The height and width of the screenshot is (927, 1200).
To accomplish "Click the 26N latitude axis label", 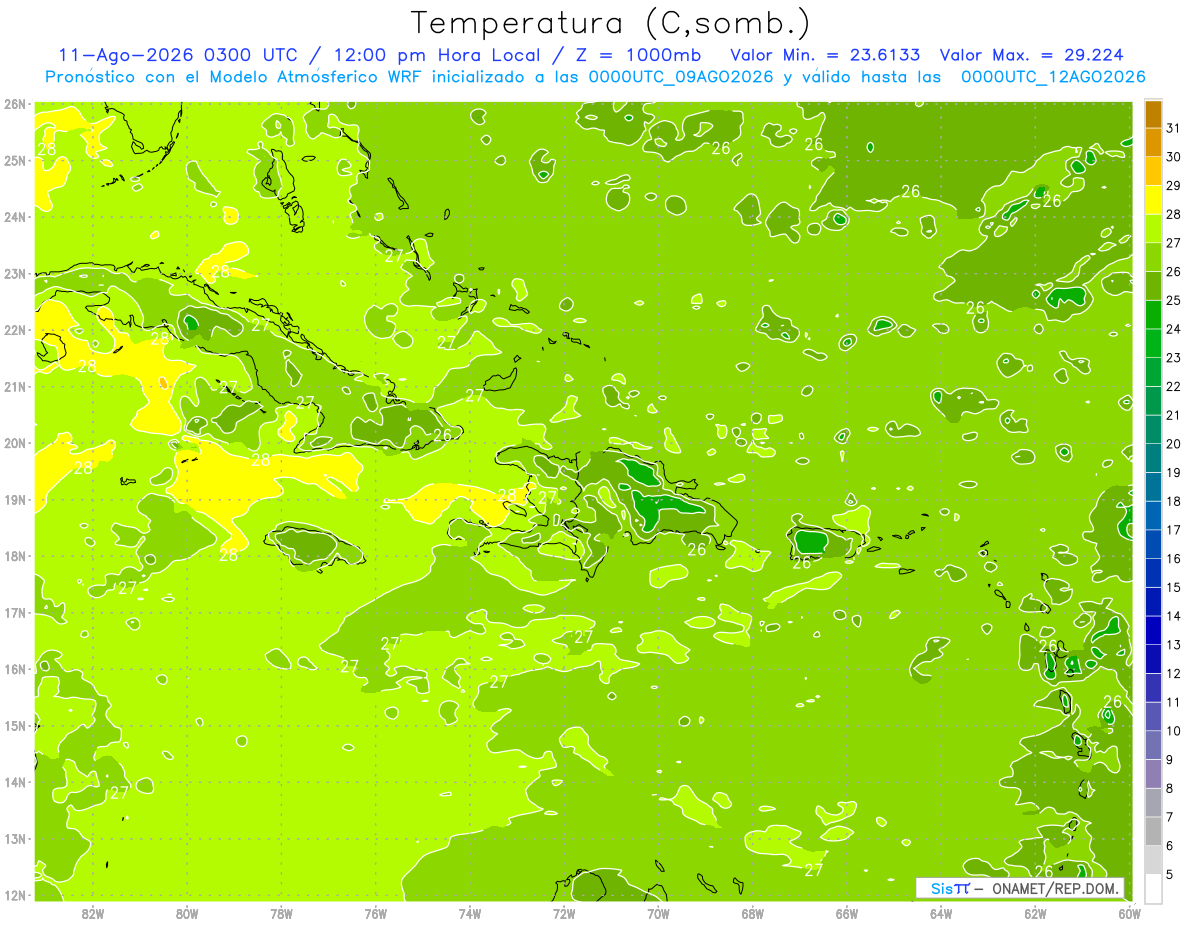I will [x=15, y=104].
